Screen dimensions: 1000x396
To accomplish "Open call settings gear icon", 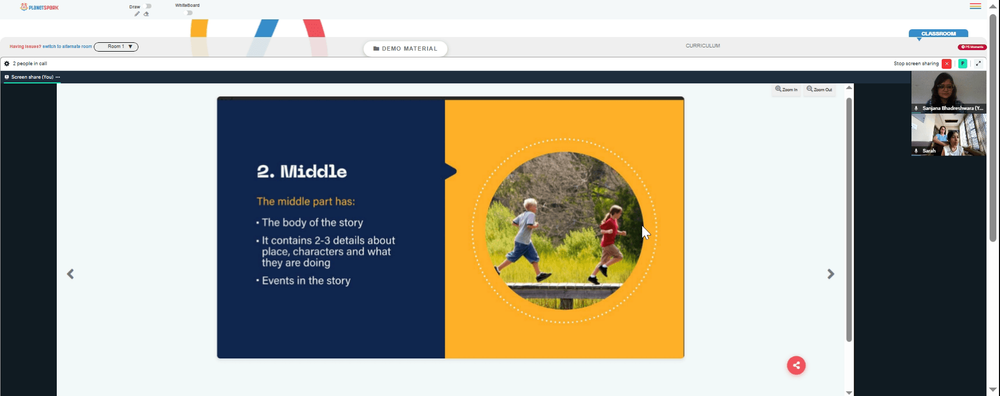I will (6, 64).
